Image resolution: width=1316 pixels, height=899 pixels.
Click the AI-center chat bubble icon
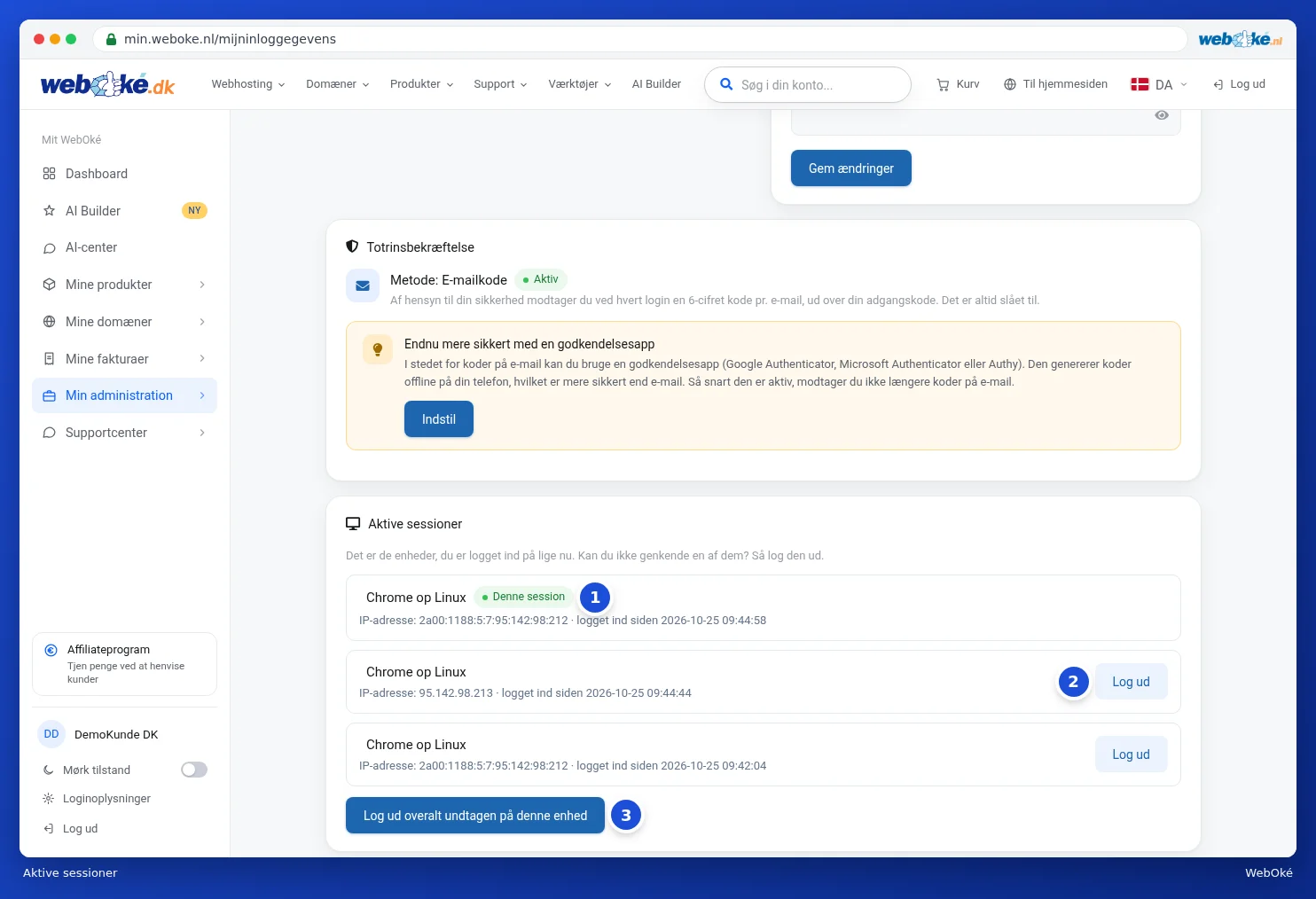[x=50, y=248]
